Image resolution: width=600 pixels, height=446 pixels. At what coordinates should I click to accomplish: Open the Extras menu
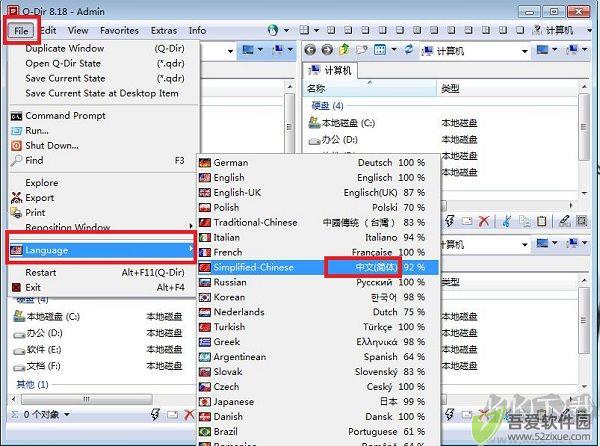[164, 31]
